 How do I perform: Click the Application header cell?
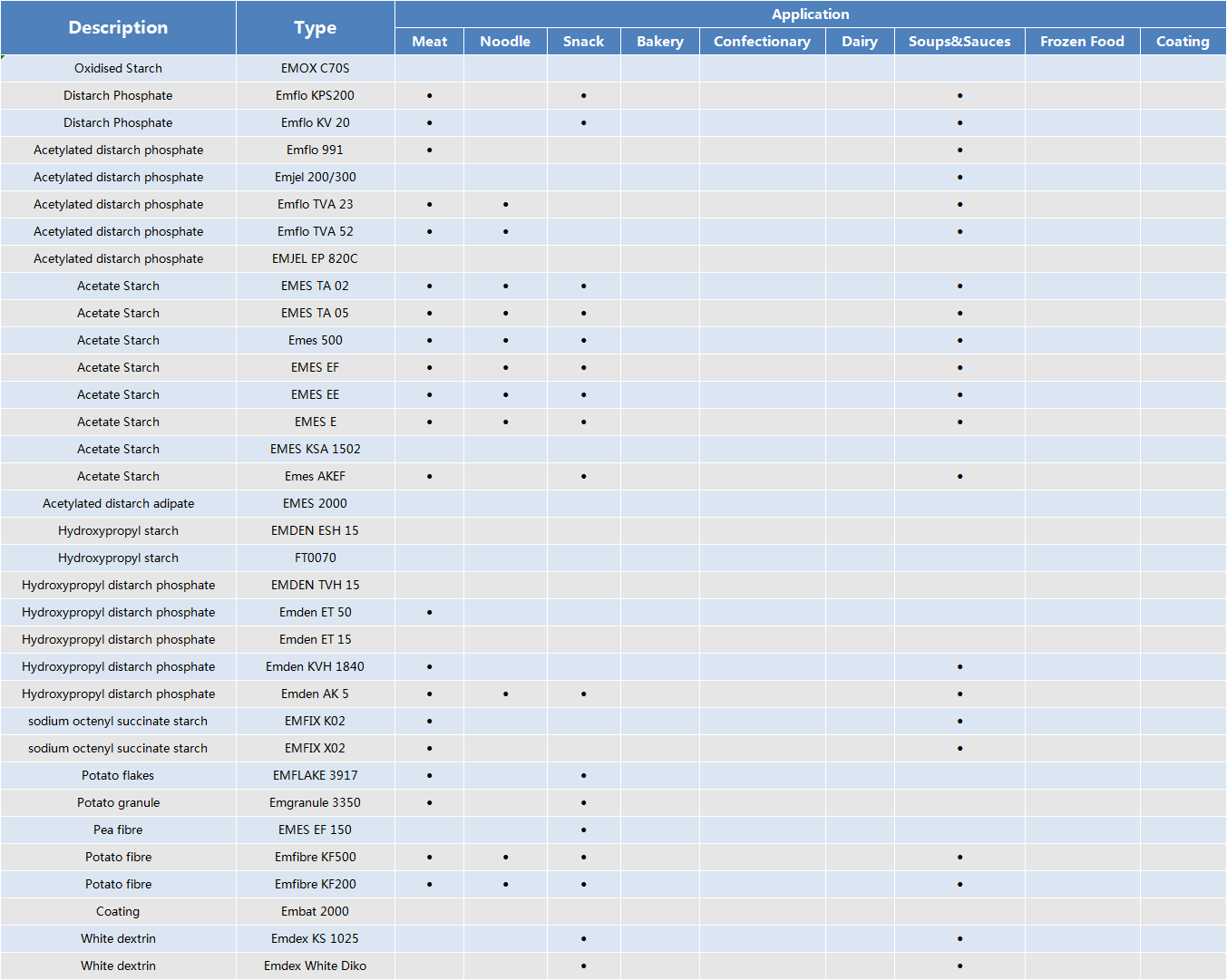tap(810, 14)
